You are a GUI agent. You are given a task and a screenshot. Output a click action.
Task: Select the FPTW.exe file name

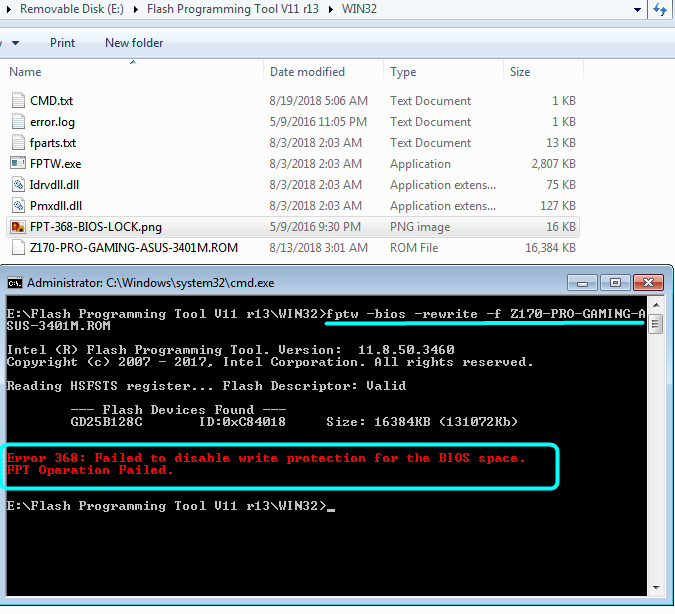tap(56, 164)
